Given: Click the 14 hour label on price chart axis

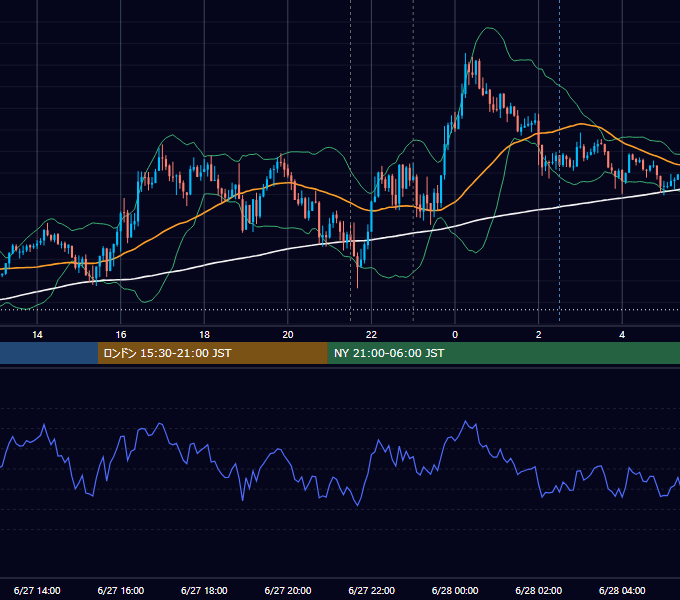Looking at the screenshot, I should point(37,335).
